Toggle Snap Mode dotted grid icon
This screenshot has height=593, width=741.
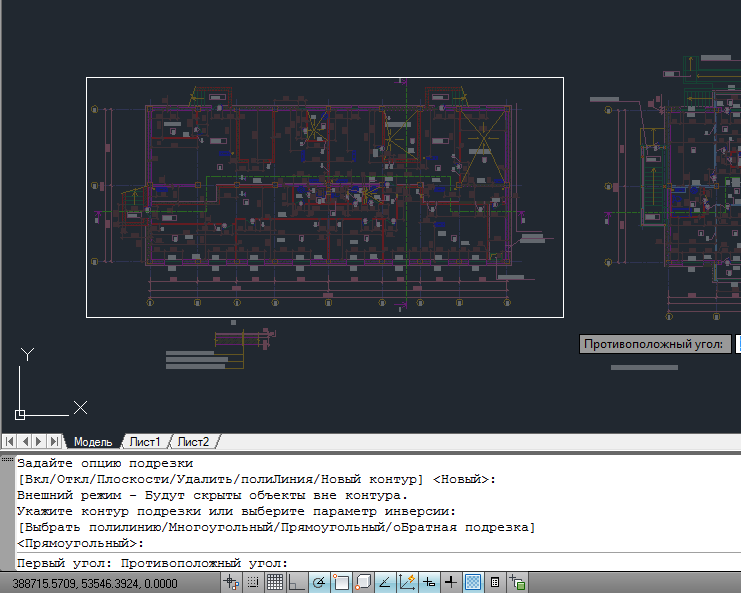pos(252,582)
